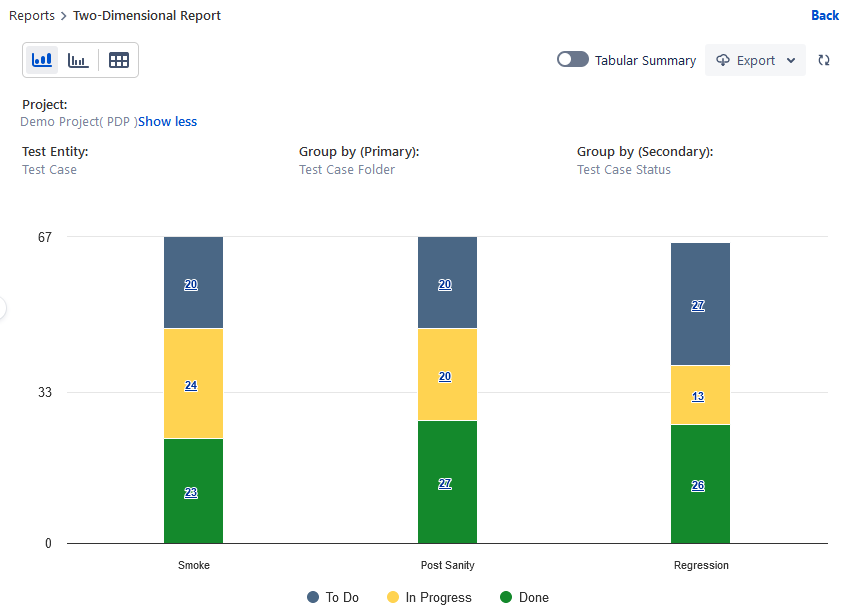Screen dimensions: 849x614
Task: Click the To Do legend dot
Action: 313,597
